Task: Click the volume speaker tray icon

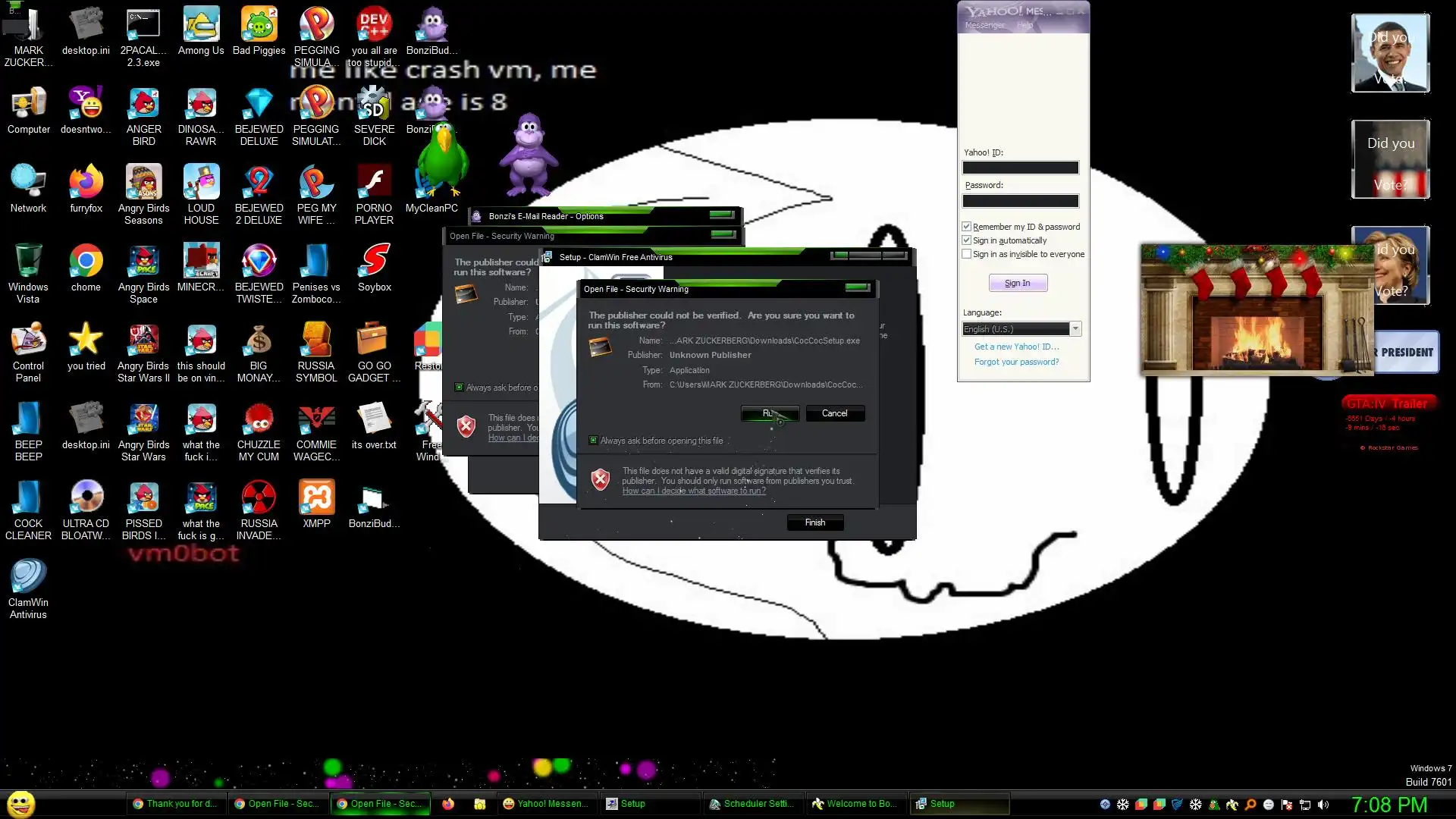Action: click(1323, 805)
